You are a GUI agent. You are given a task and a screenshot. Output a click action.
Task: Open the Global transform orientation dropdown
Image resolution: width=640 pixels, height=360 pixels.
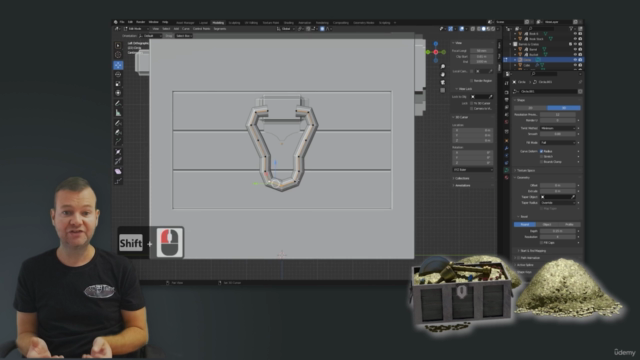coord(286,29)
